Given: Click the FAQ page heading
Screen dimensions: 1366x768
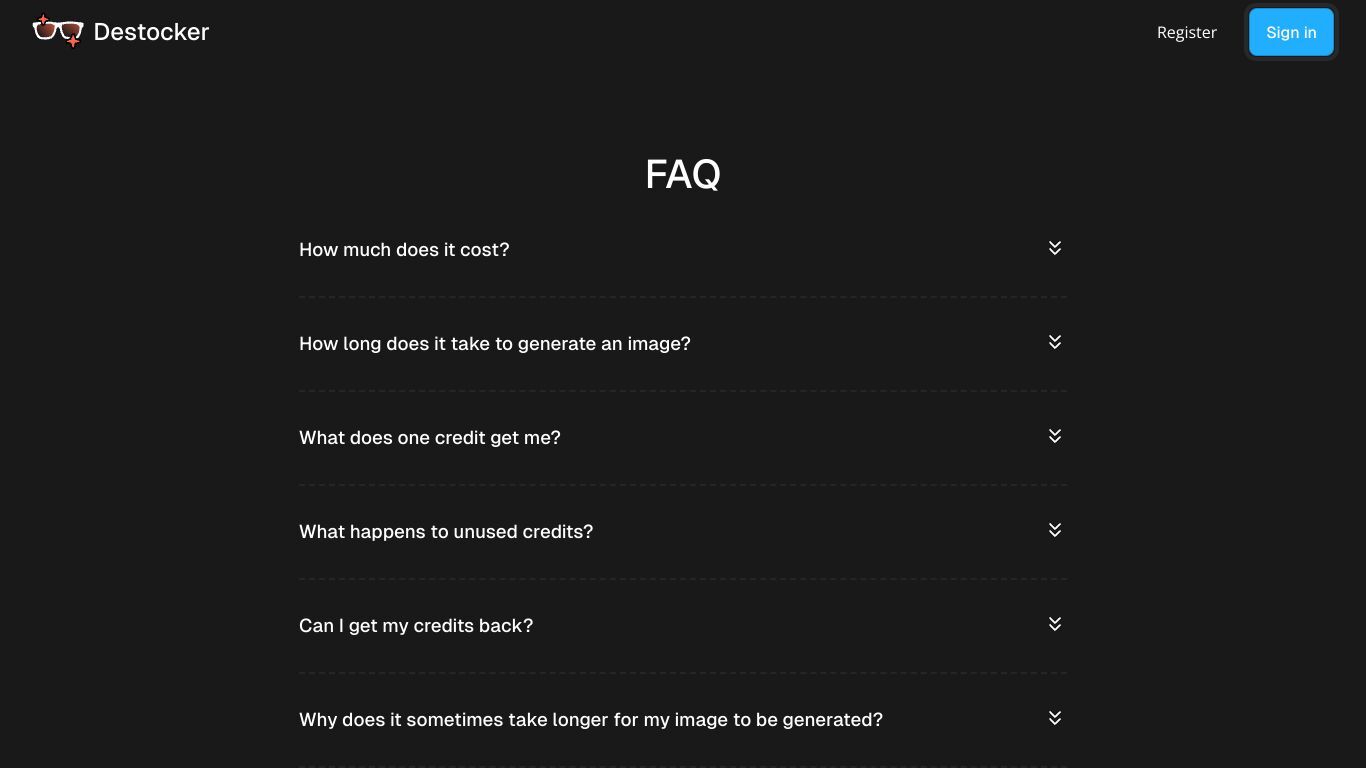Looking at the screenshot, I should (x=683, y=174).
